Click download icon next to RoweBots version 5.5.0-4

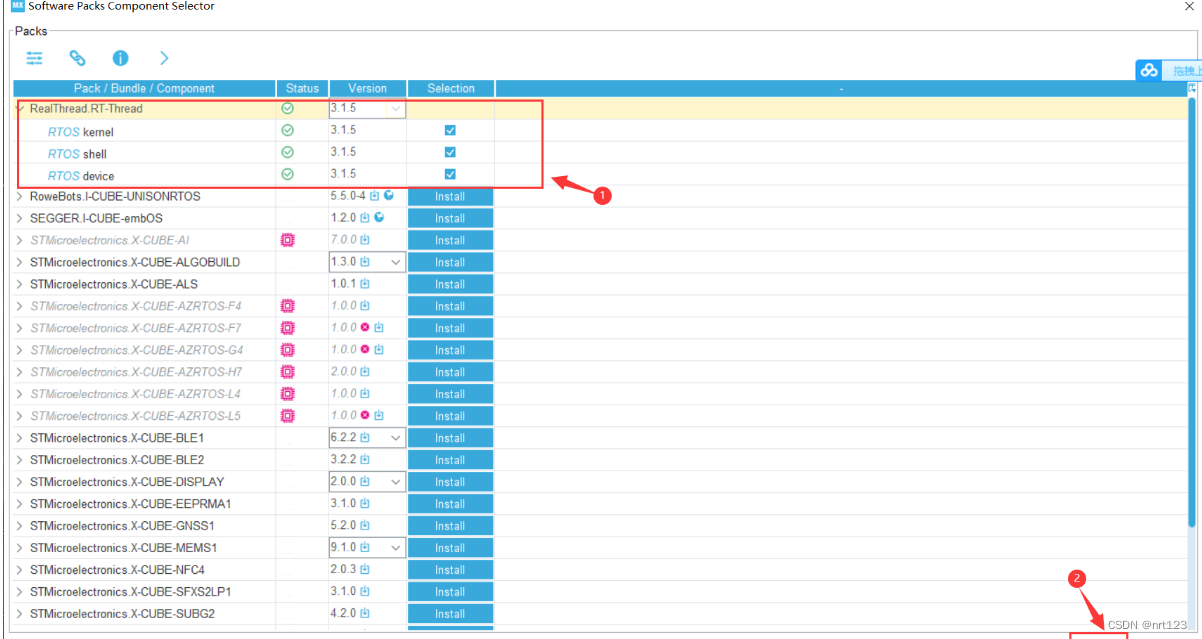tap(374, 196)
